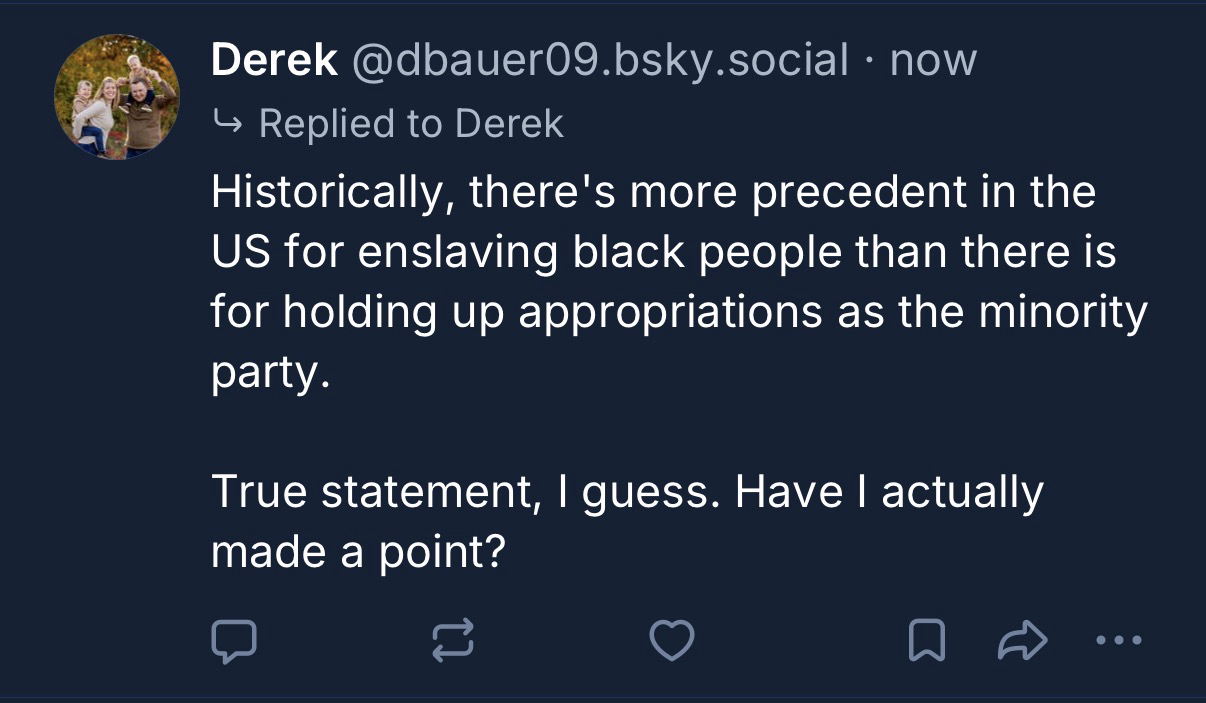This screenshot has width=1206, height=703.
Task: Click the "made a point?" final line
Action: coord(355,553)
